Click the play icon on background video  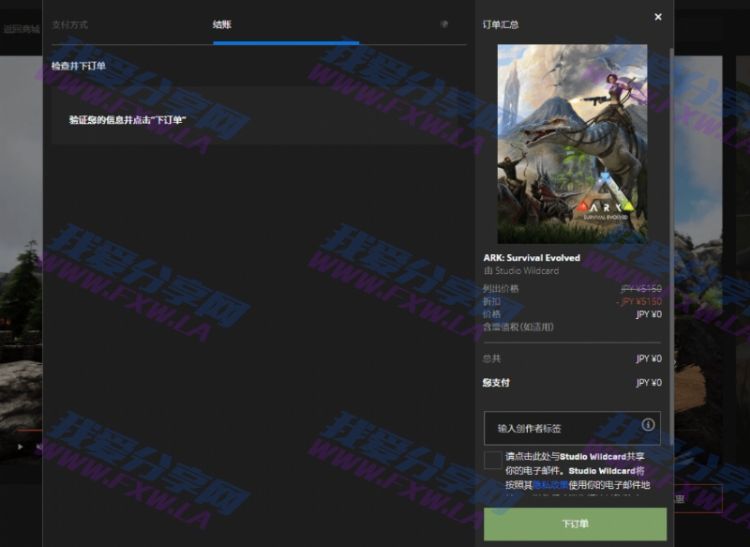pyautogui.click(x=20, y=447)
